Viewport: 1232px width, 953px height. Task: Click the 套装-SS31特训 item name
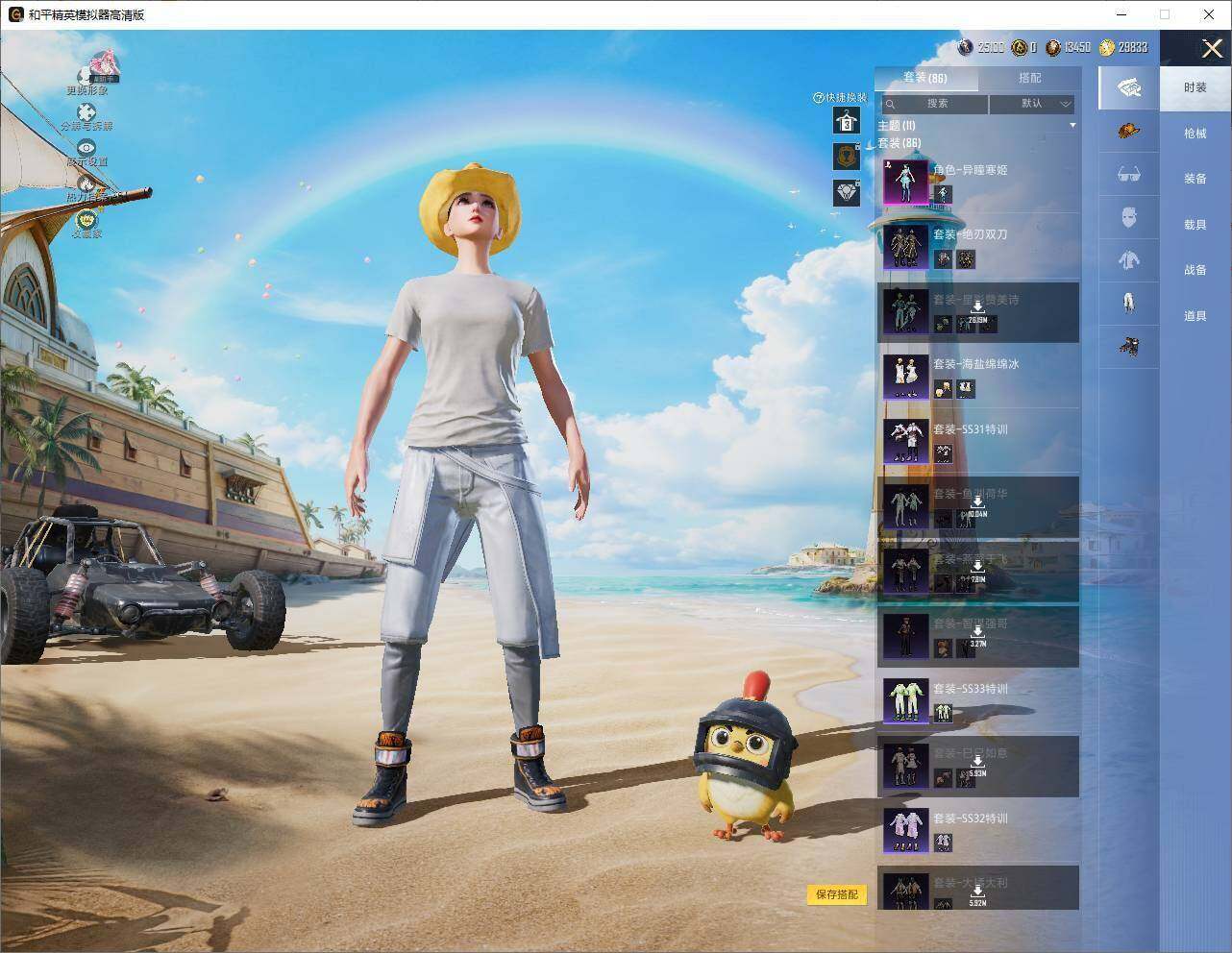tap(970, 429)
